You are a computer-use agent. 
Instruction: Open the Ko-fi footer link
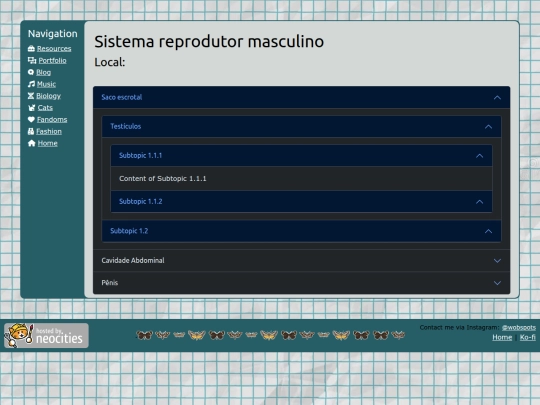528,337
